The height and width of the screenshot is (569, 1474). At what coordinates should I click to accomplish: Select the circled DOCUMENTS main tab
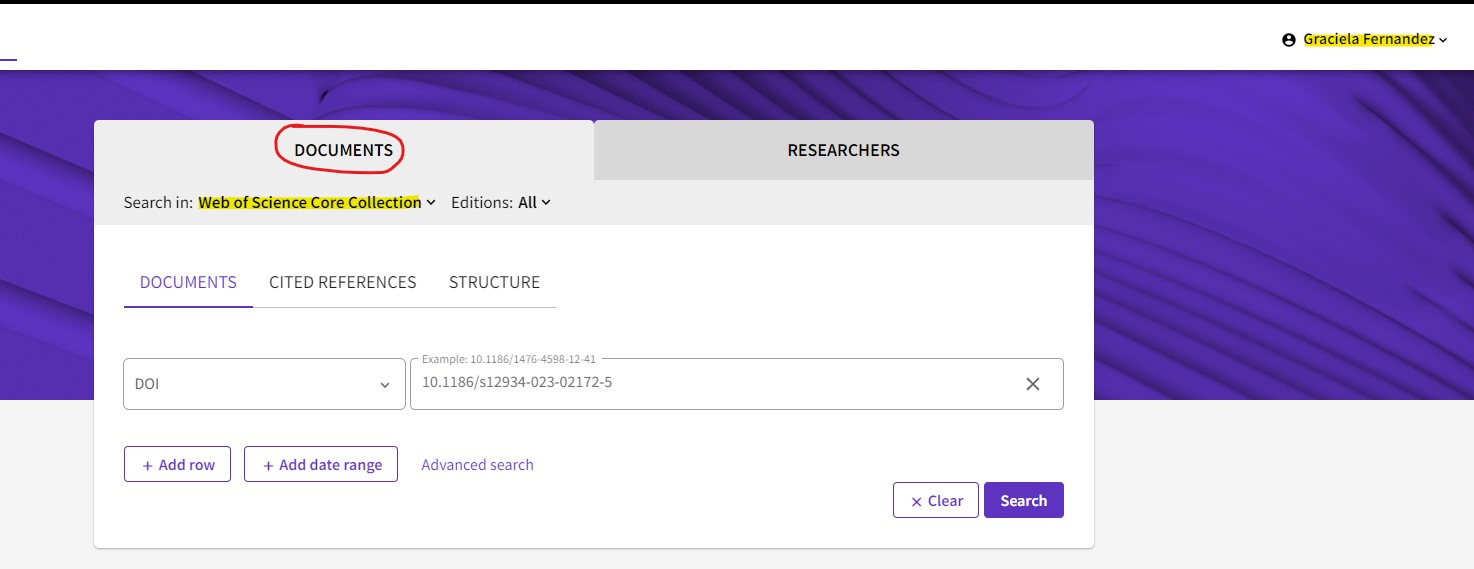click(343, 150)
